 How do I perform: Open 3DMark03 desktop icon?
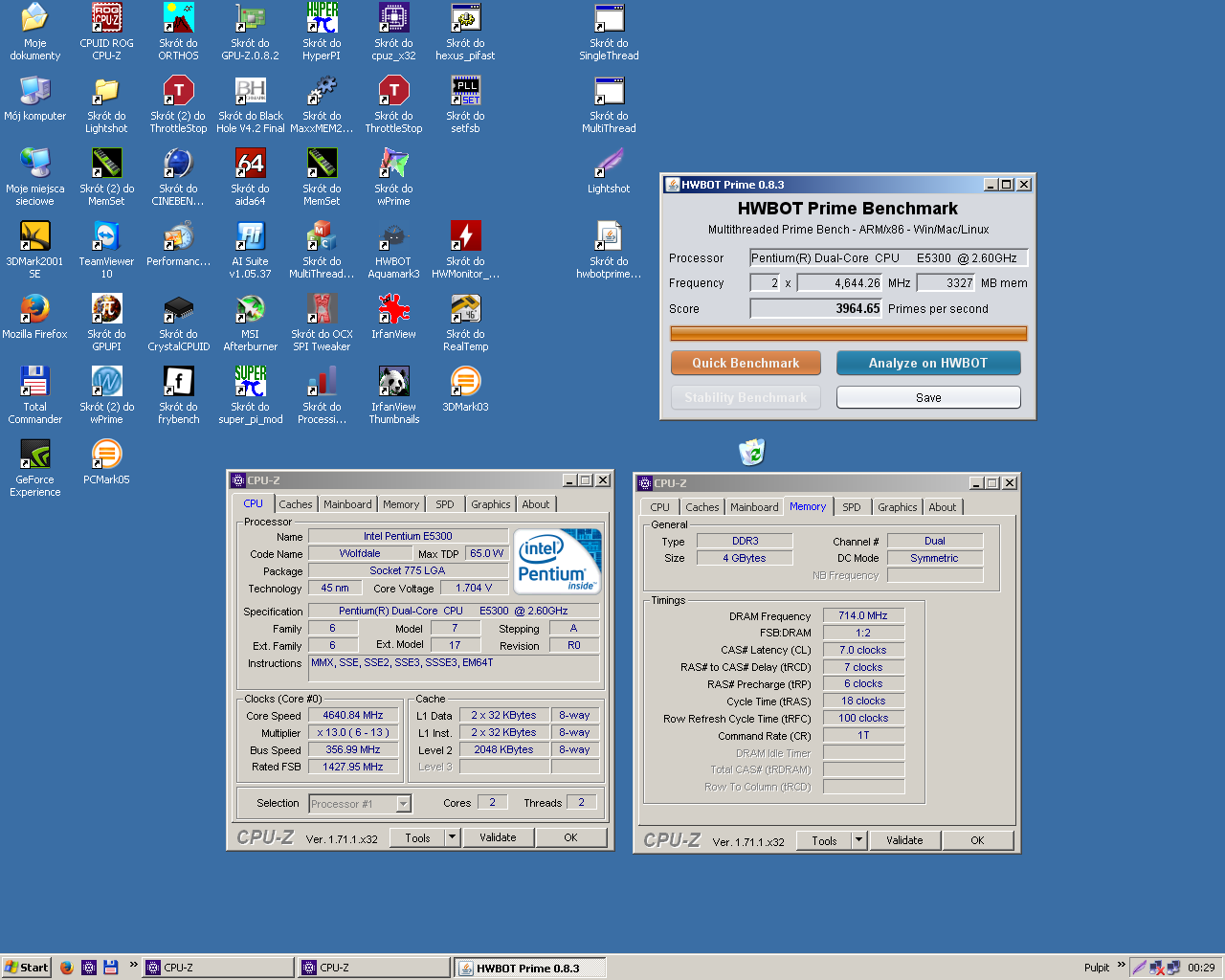point(465,390)
